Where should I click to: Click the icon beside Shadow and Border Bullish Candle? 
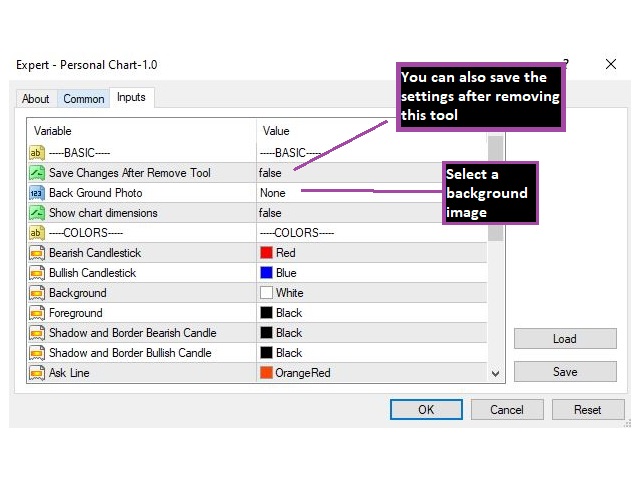(37, 353)
